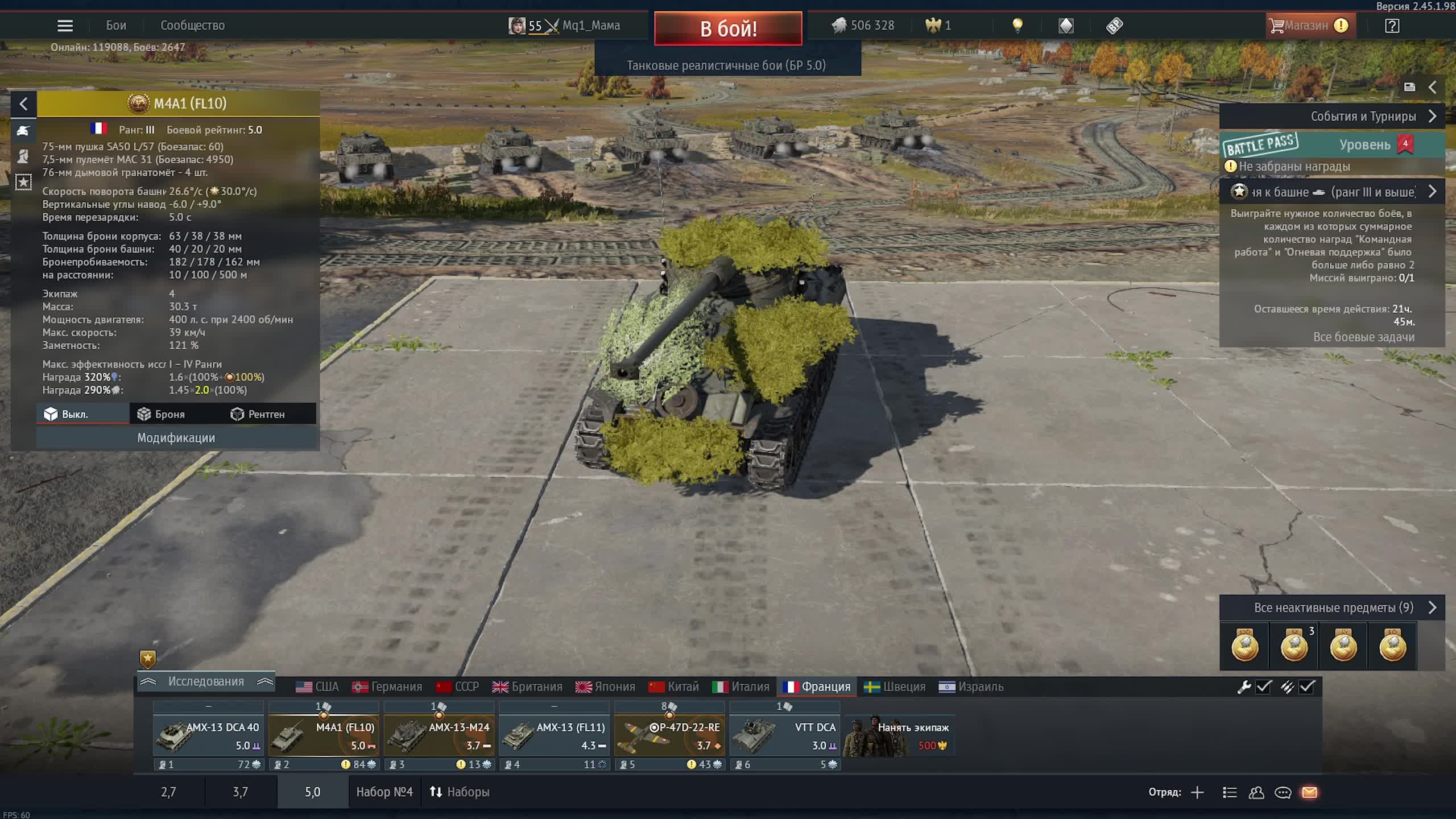This screenshot has height=819, width=1456.
Task: Switch to preset 3,7
Action: coord(240,792)
